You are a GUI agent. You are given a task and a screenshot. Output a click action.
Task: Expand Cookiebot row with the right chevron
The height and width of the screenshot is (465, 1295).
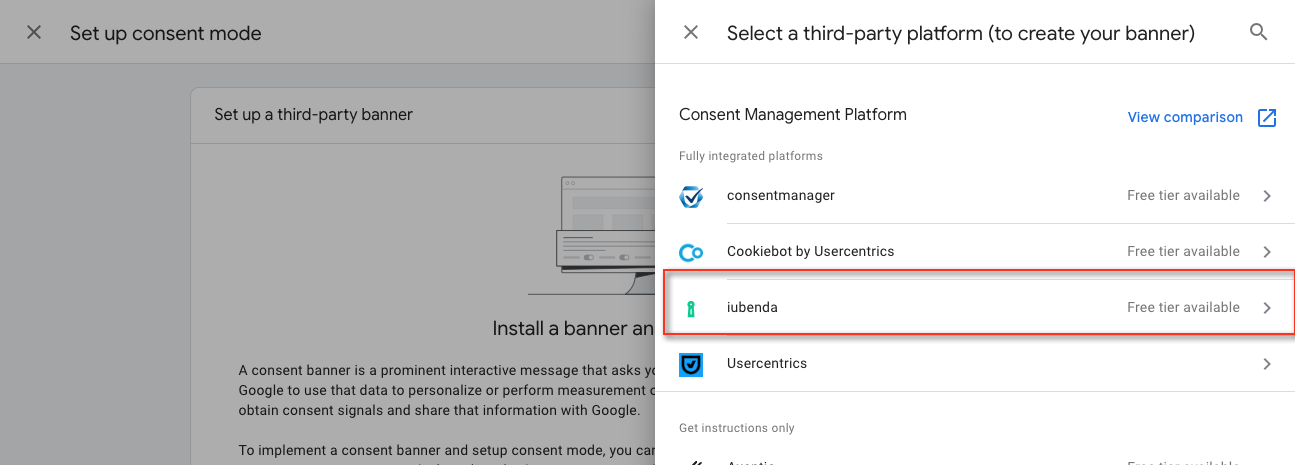(x=1267, y=252)
